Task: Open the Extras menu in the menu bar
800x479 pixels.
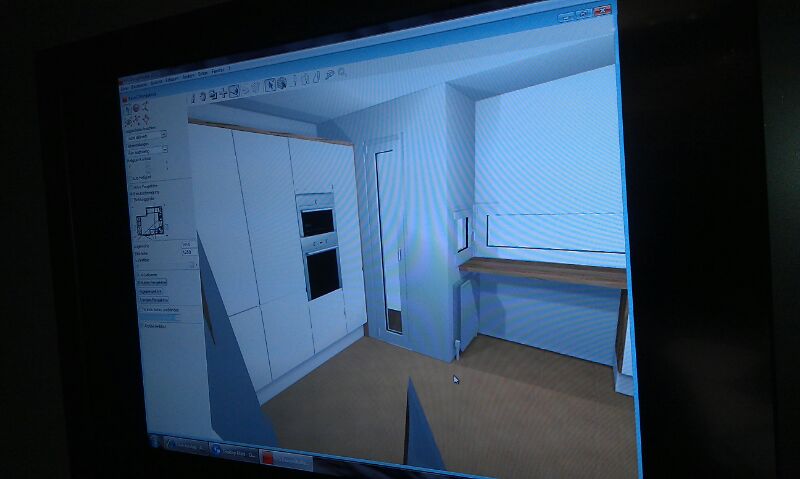Action: point(200,71)
